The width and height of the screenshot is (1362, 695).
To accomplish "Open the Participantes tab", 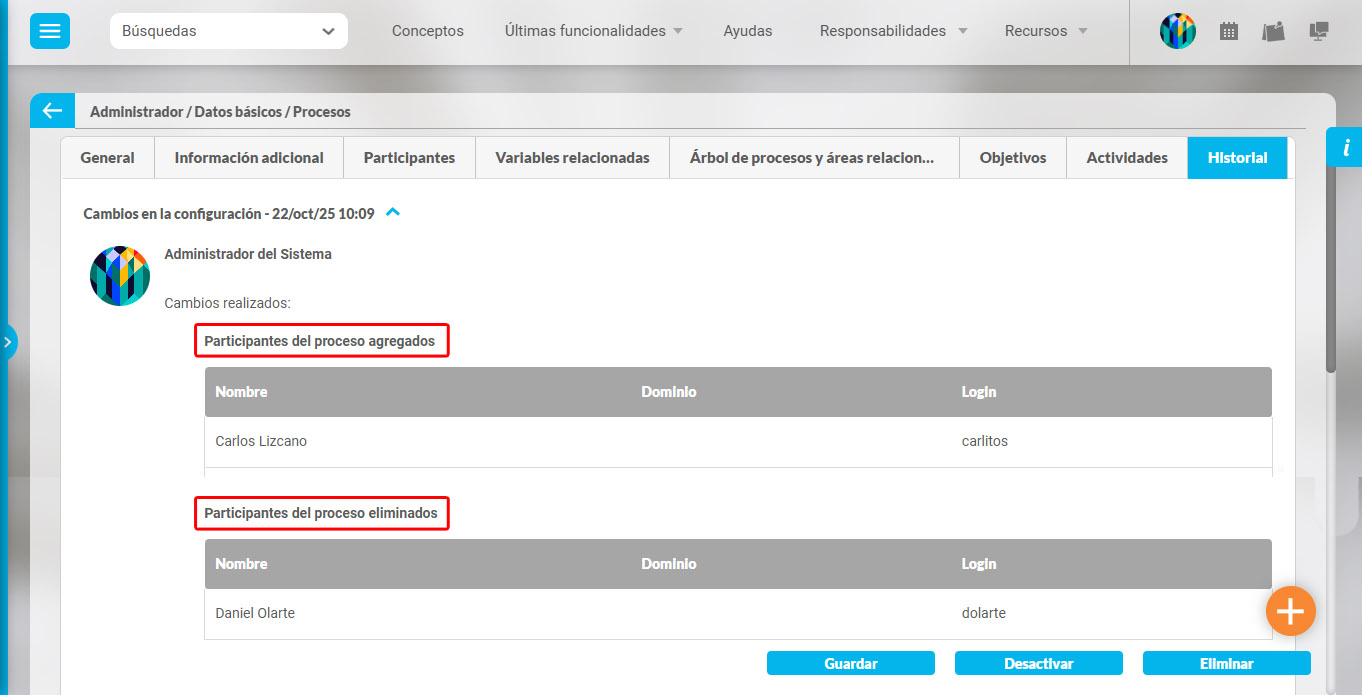I will point(409,157).
